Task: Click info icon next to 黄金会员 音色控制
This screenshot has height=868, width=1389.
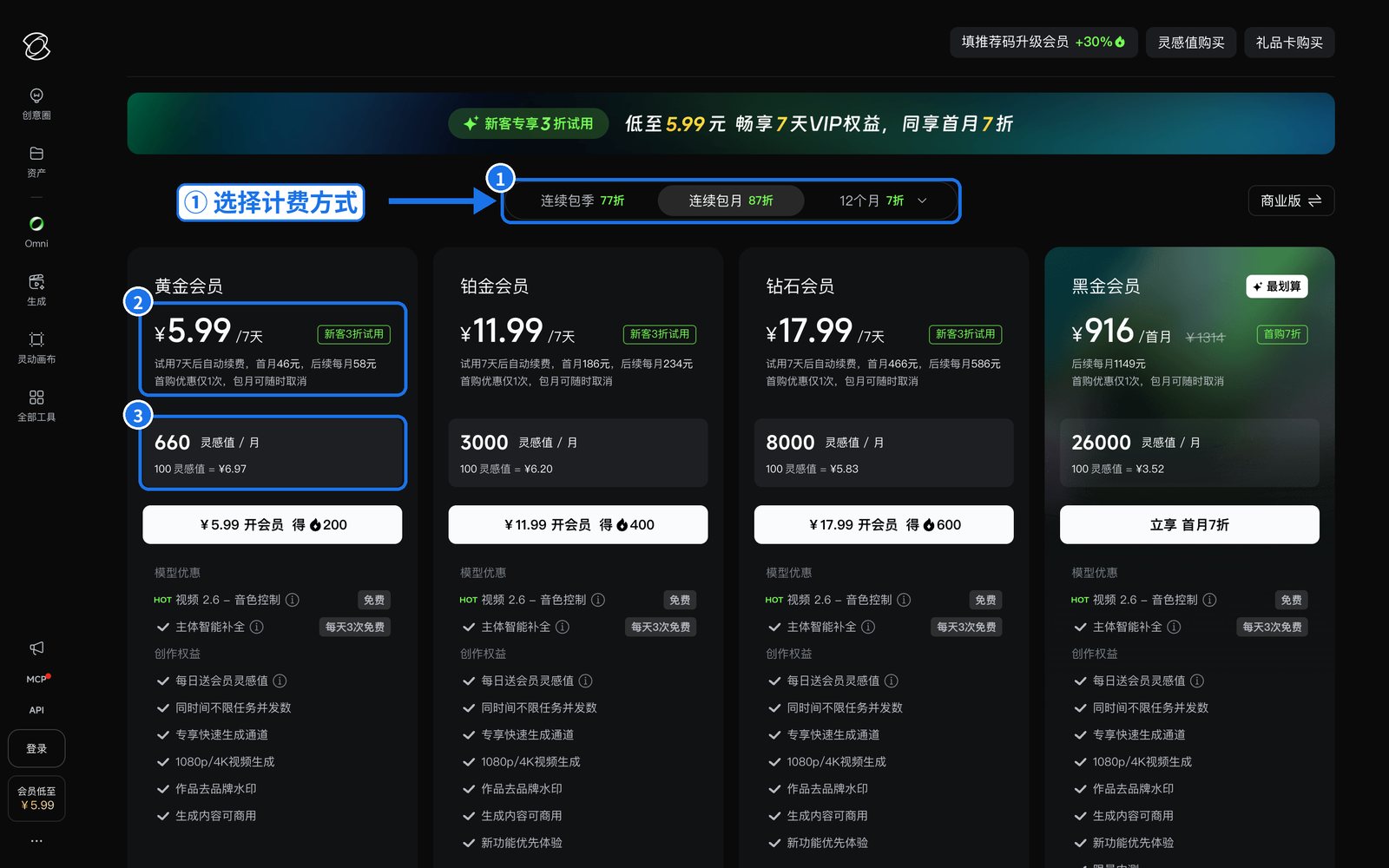Action: [293, 600]
